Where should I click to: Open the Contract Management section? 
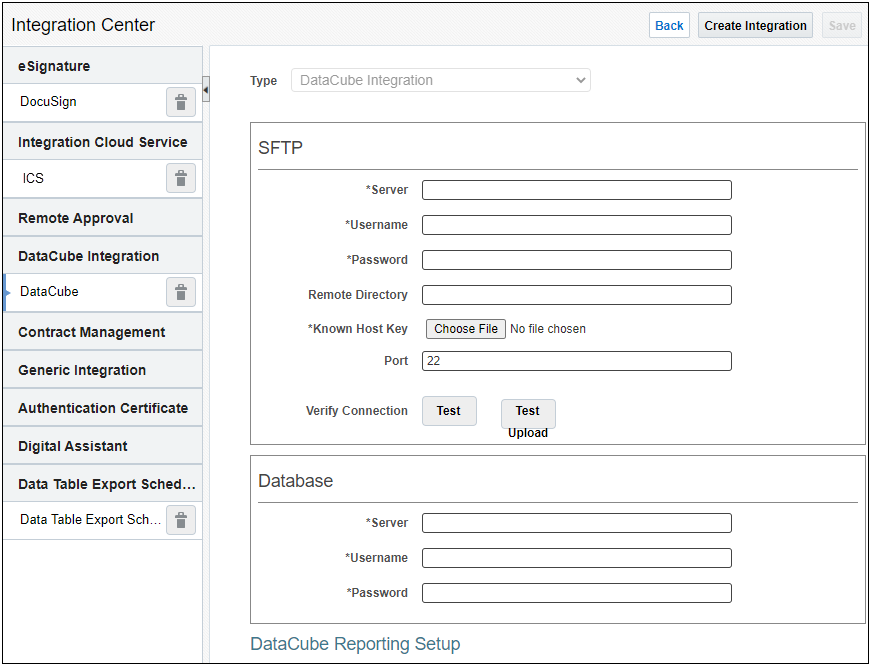92,332
